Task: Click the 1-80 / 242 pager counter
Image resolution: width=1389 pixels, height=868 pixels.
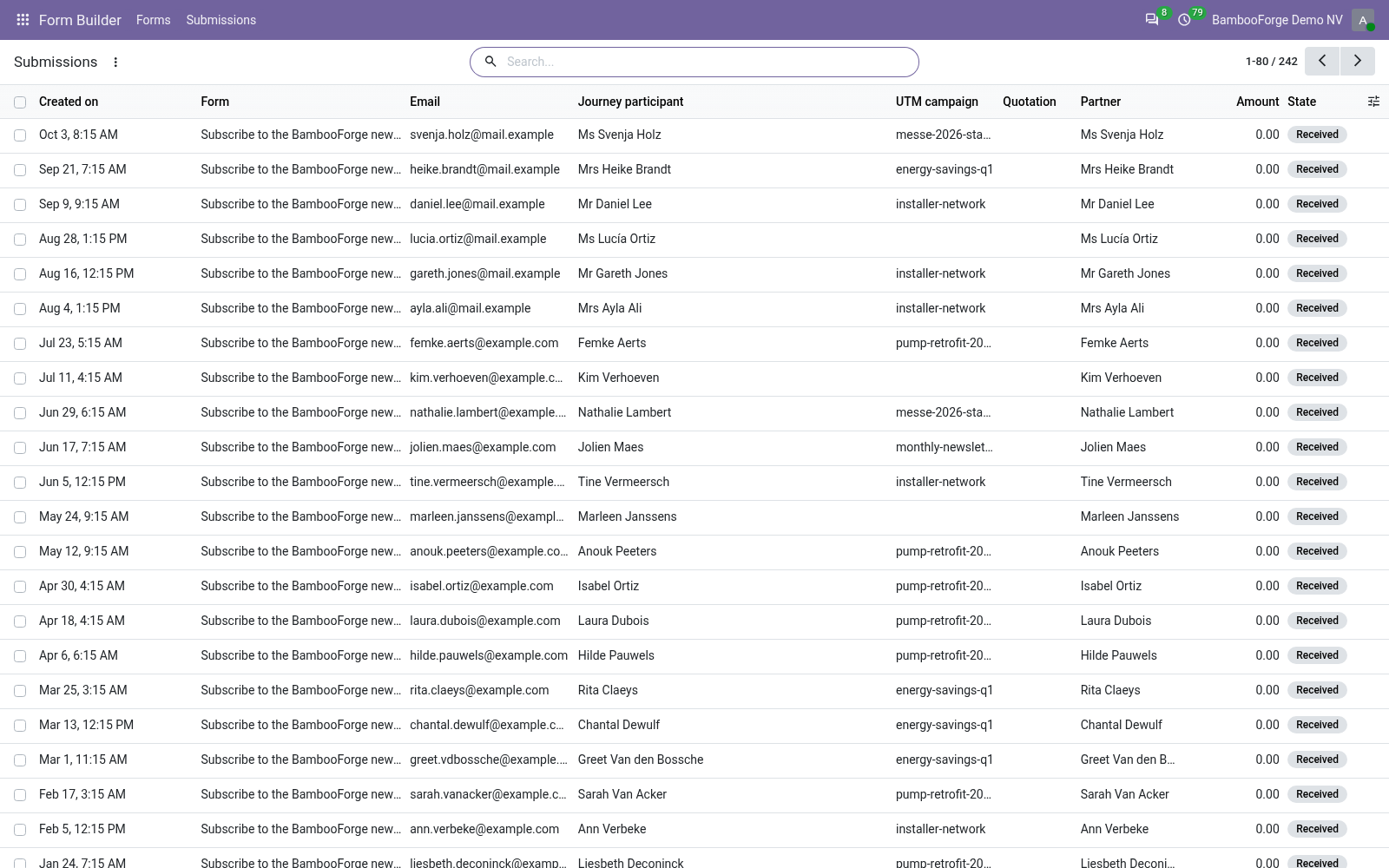Action: coord(1271,62)
